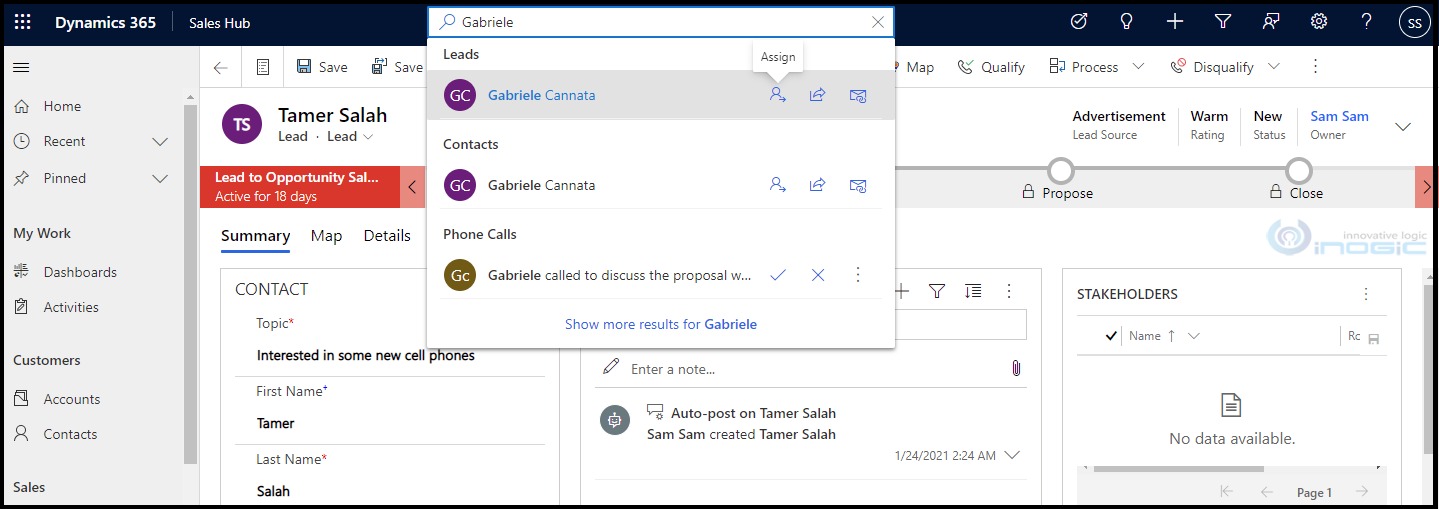Open Advanced Find filter icon in header

1223,22
